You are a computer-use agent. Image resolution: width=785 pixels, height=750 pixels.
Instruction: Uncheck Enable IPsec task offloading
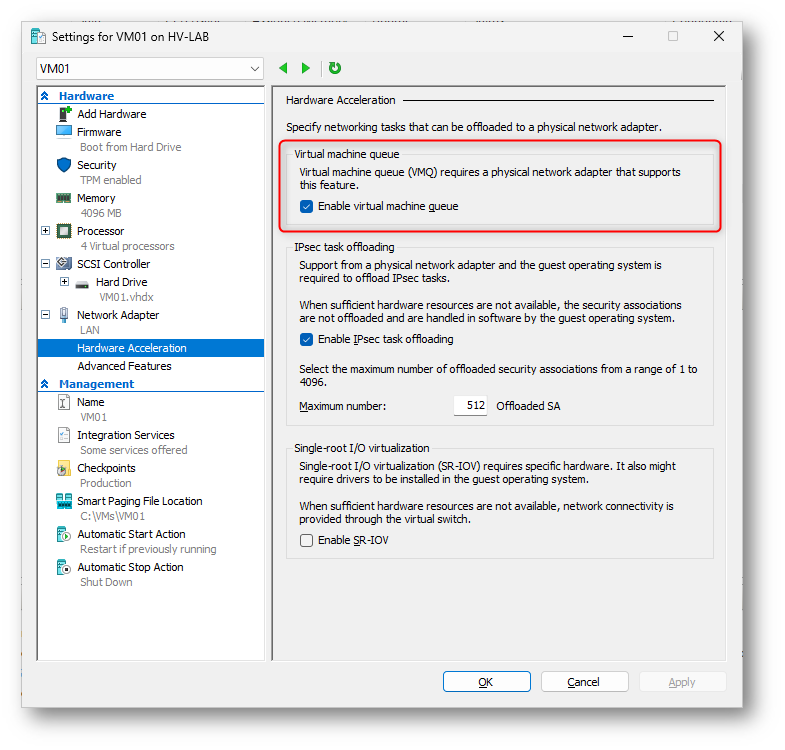coord(306,339)
